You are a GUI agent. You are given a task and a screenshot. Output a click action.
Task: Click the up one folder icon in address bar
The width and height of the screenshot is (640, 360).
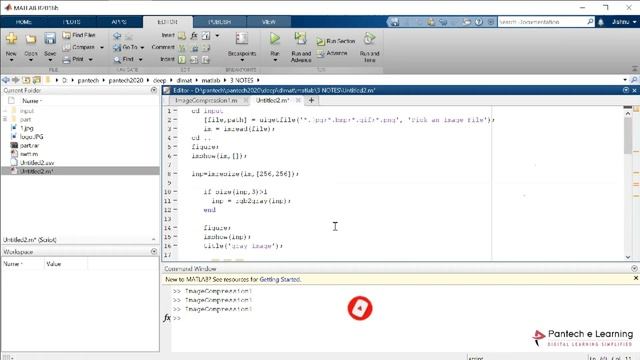pyautogui.click(x=26, y=80)
